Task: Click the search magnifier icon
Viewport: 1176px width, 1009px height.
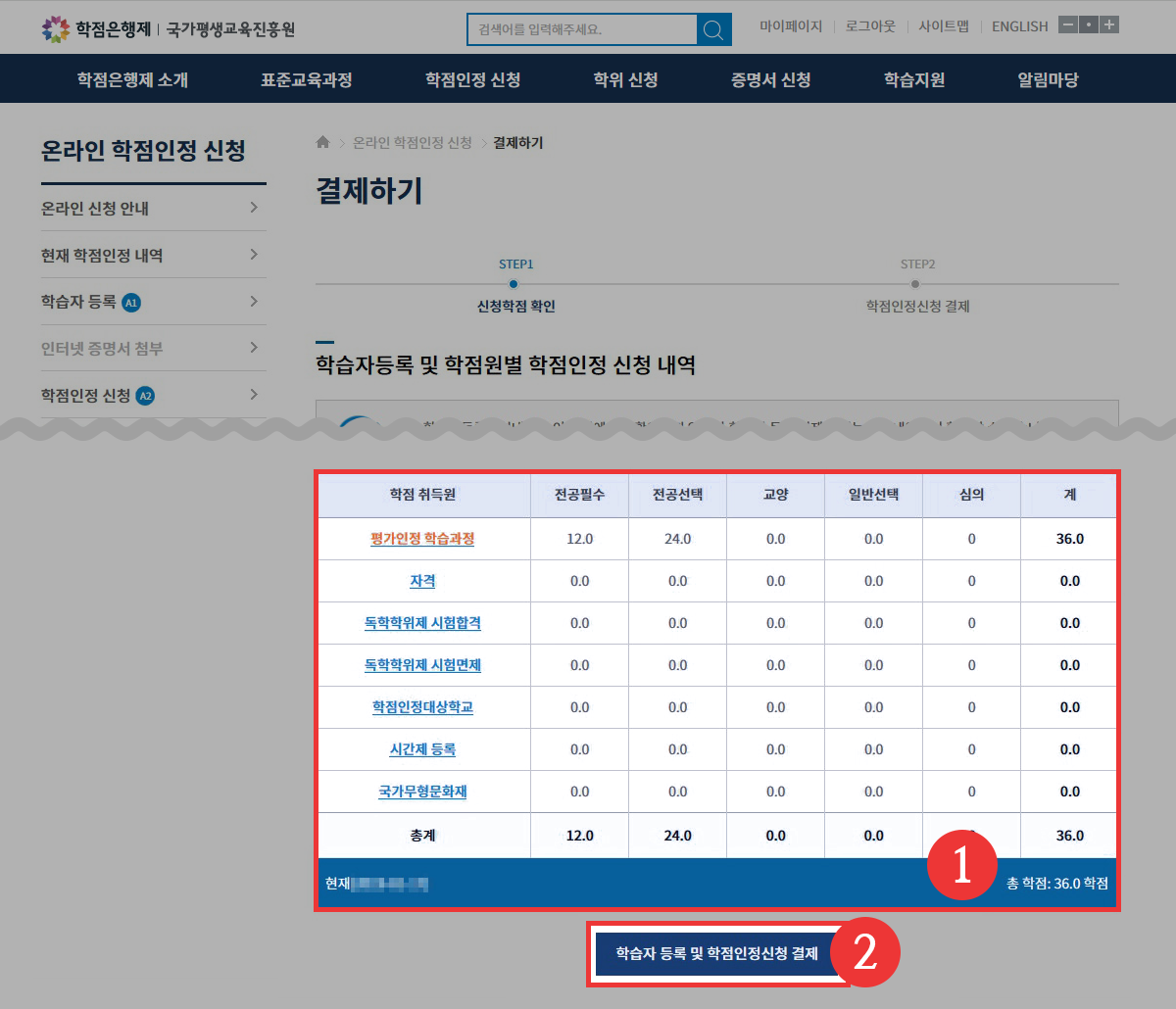Action: 714,29
